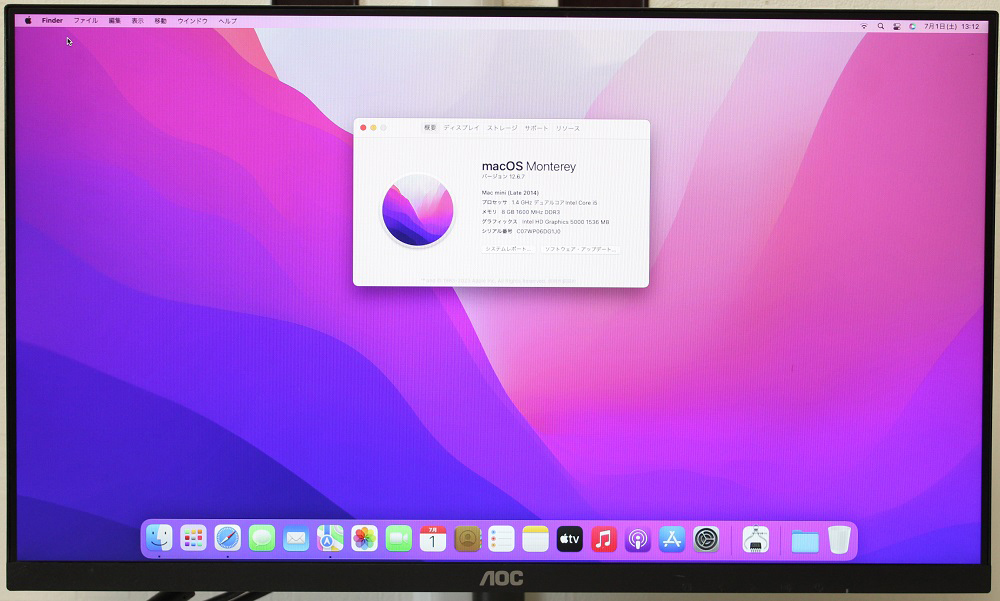Viewport: 1000px width, 601px height.
Task: Click the ソフトウェア・アップデート button
Action: pos(581,248)
